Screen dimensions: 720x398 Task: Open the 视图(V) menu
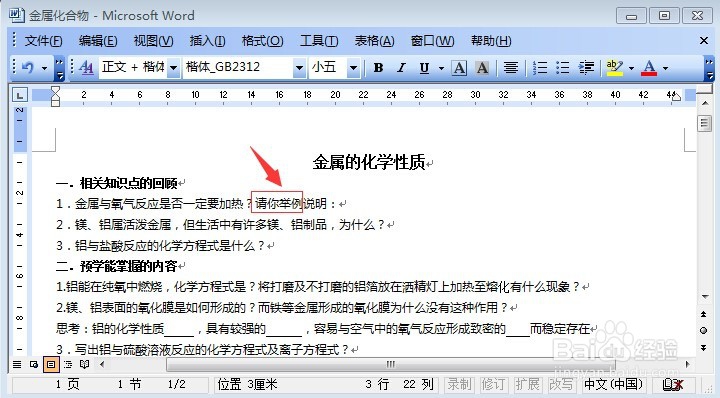point(153,41)
